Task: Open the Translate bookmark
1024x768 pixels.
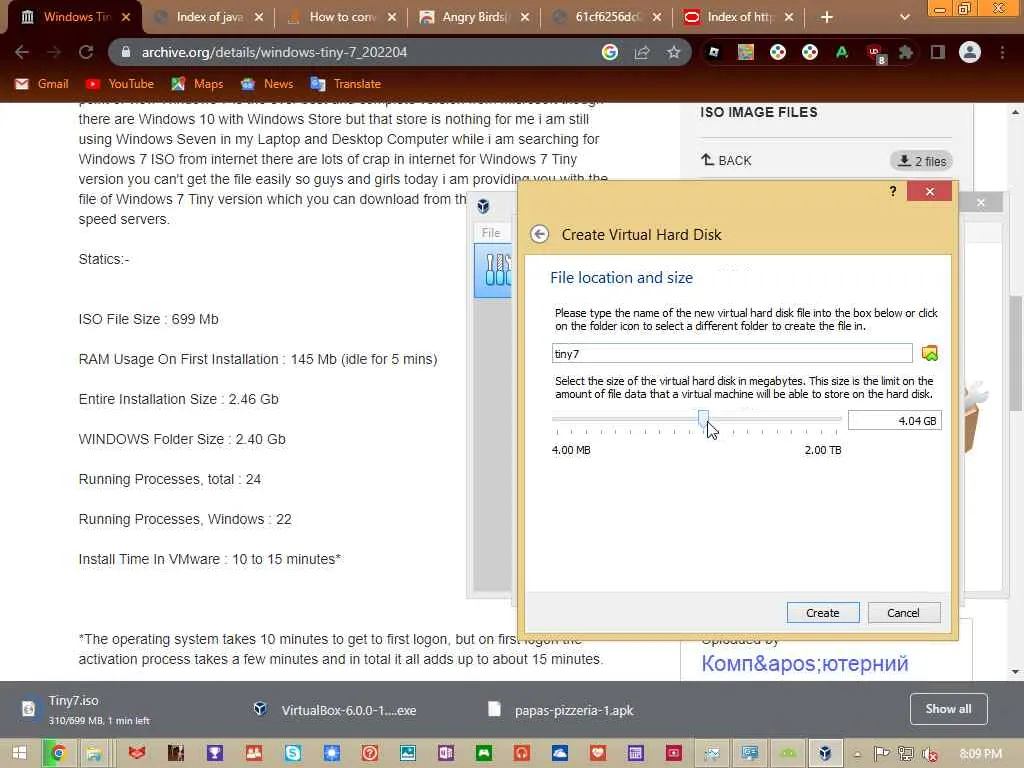Action: 346,84
